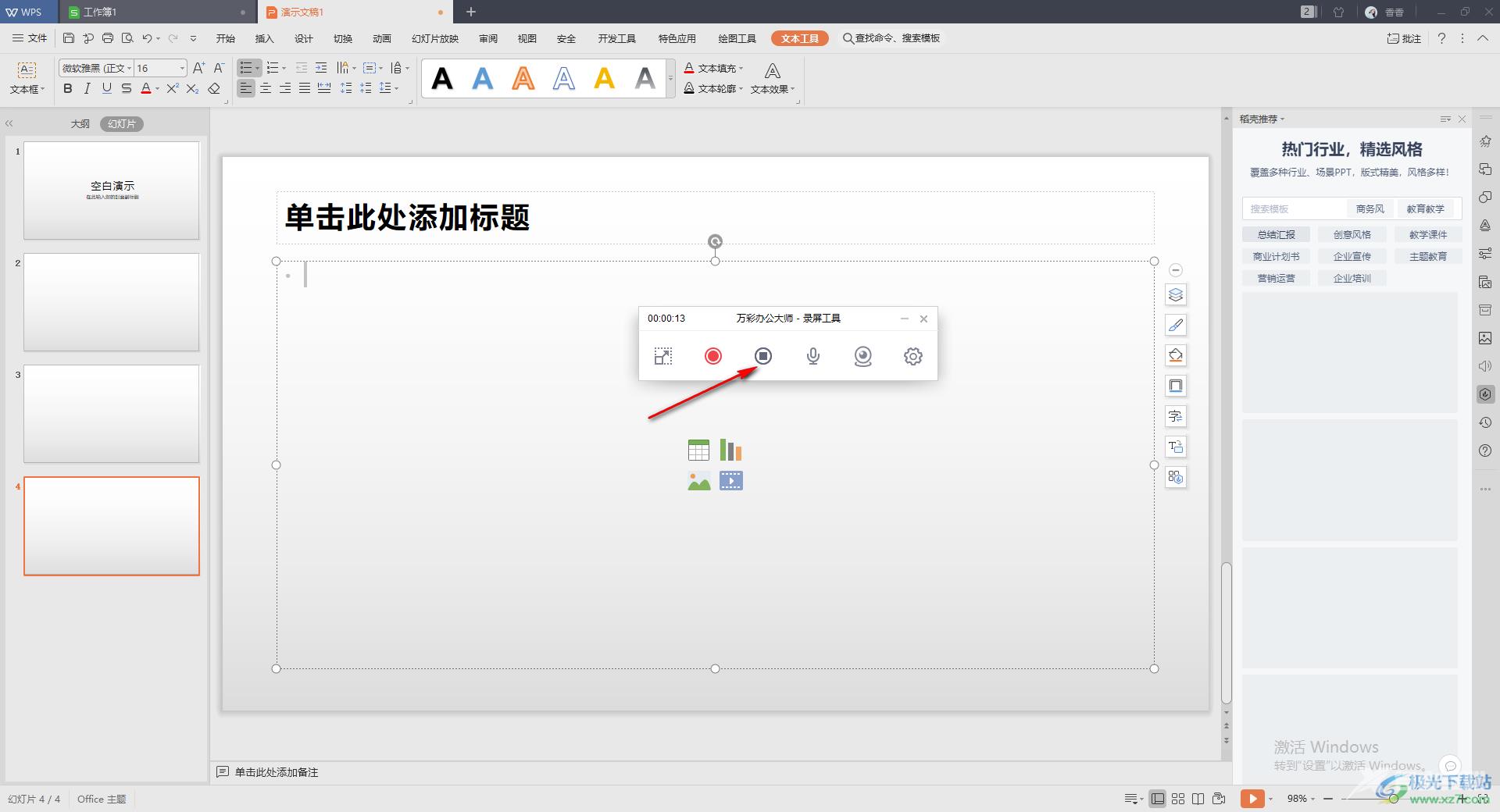Apply subscript formatting
The width and height of the screenshot is (1500, 812).
point(192,88)
